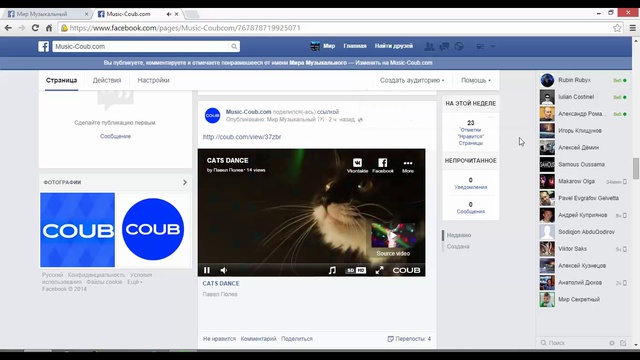This screenshot has width=640, height=360.
Task: Toggle SD/HD quality in player
Action: pyautogui.click(x=356, y=270)
